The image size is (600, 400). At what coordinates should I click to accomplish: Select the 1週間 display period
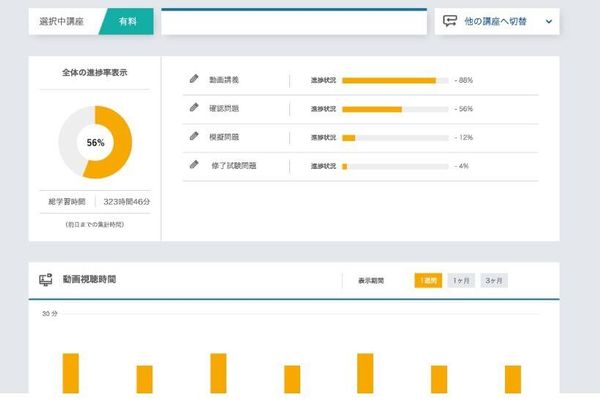point(428,281)
